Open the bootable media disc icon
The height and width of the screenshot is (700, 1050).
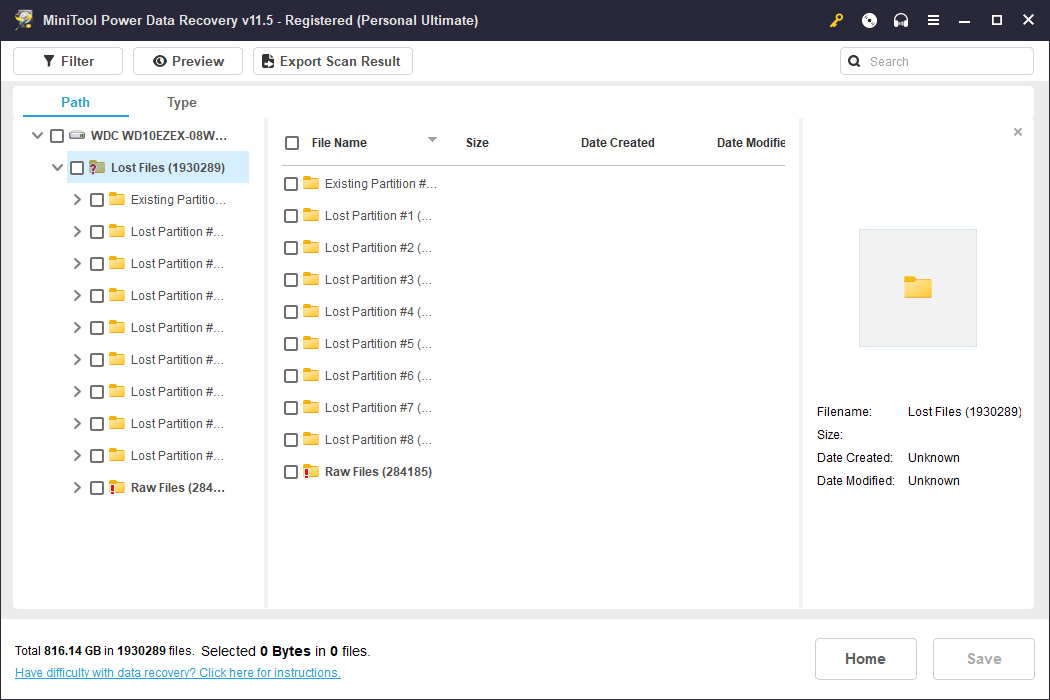tap(869, 20)
